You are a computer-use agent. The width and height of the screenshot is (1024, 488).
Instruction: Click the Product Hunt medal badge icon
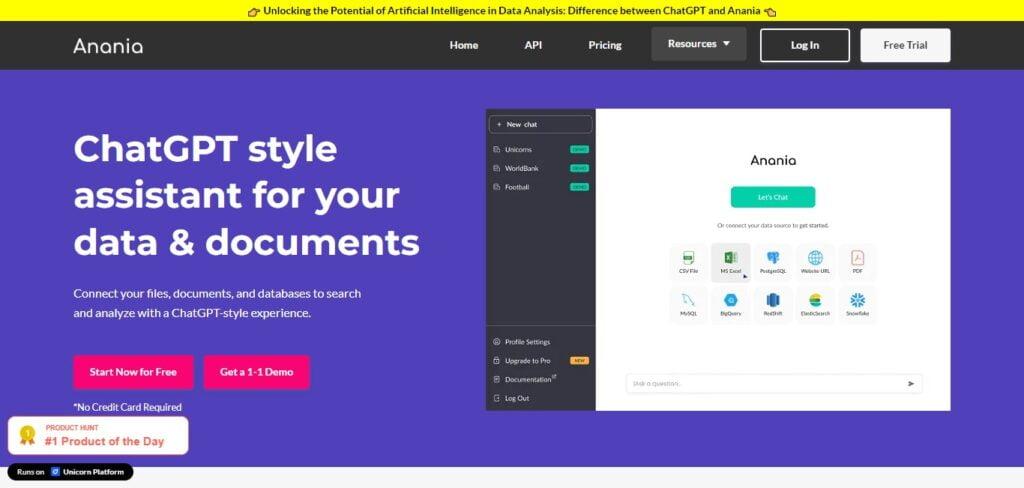[27, 435]
